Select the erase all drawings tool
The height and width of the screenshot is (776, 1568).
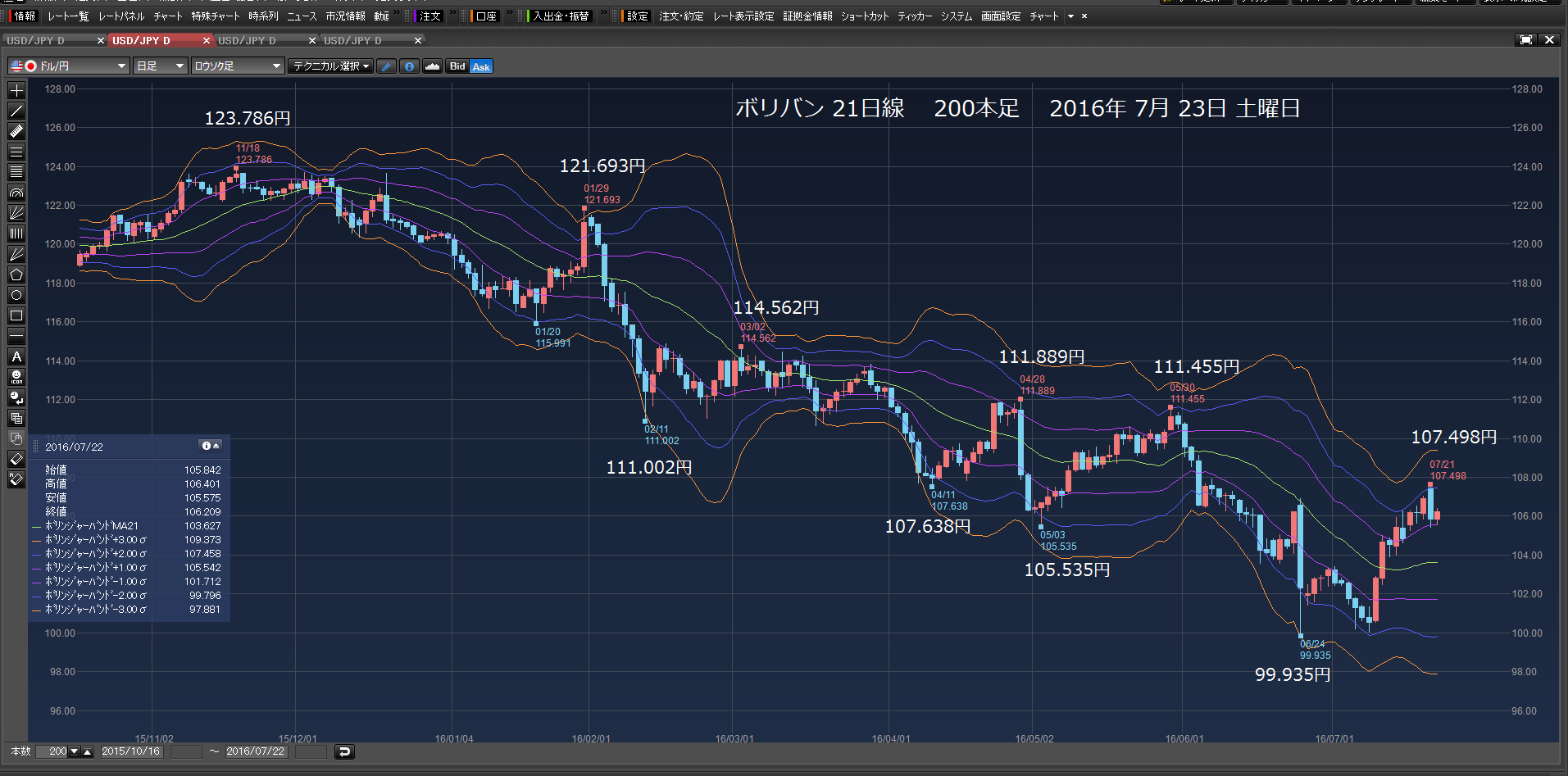[16, 479]
